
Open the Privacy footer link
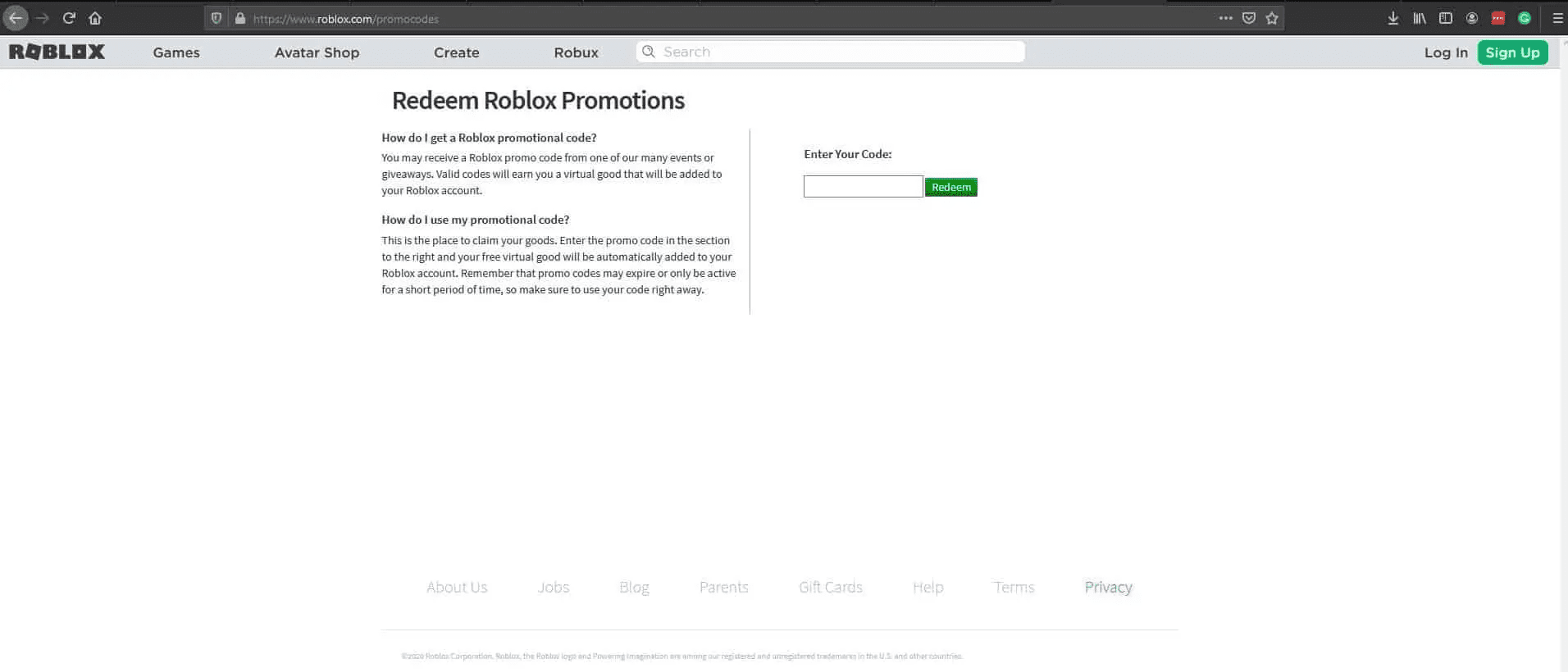pyautogui.click(x=1109, y=588)
